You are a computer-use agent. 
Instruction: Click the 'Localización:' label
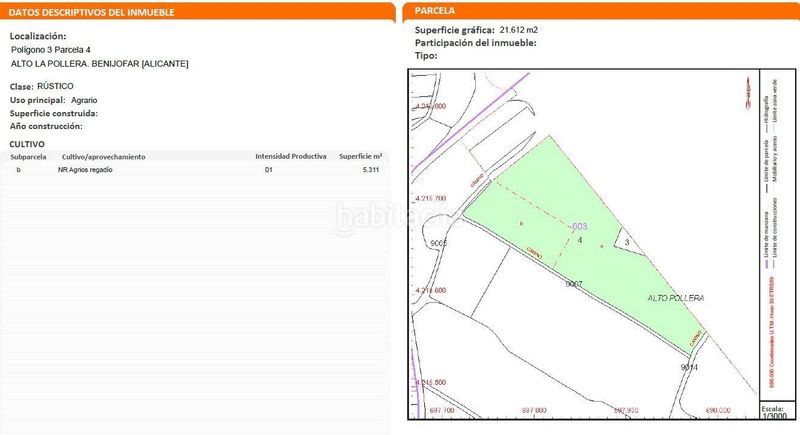click(38, 36)
